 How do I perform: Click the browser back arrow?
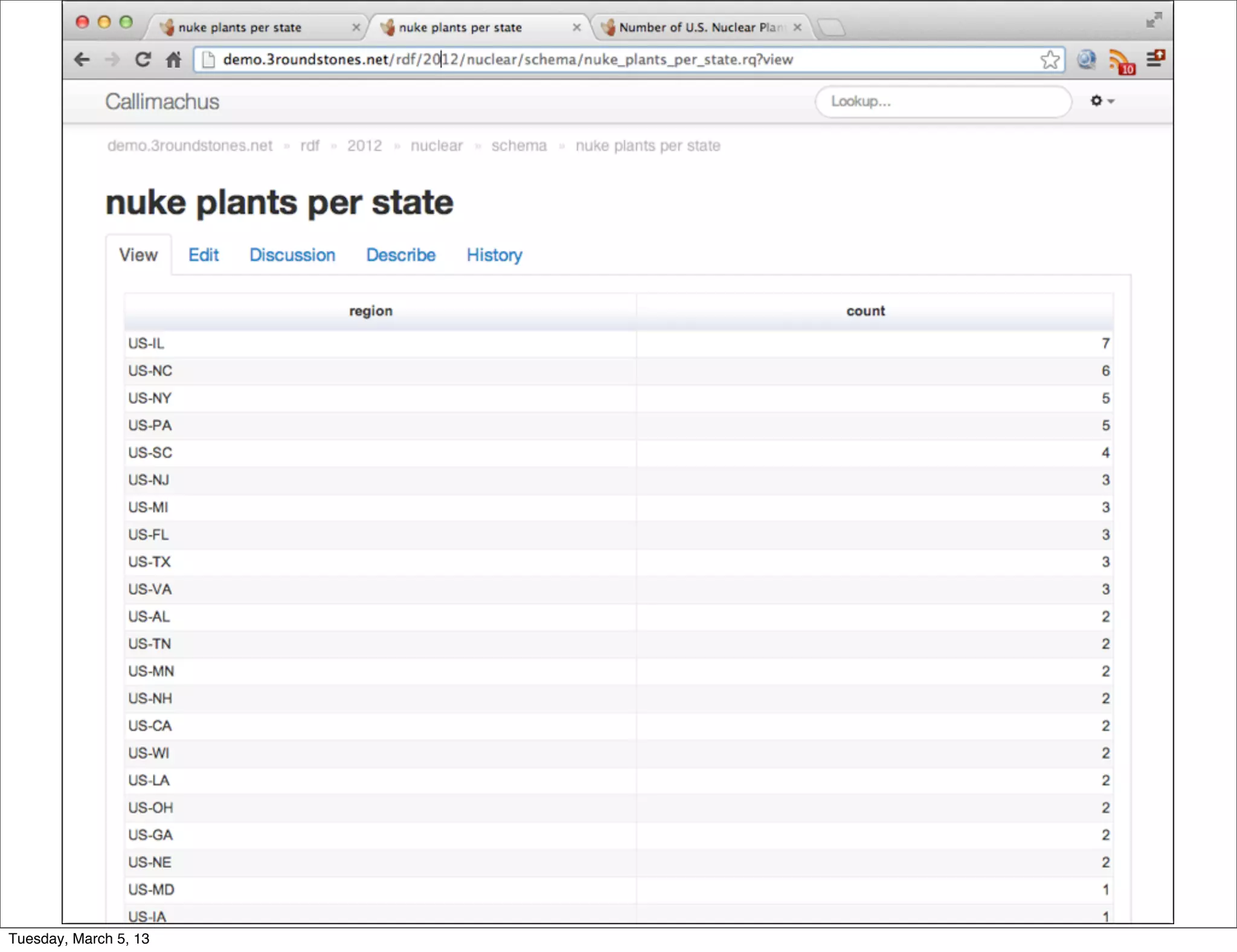(x=82, y=59)
